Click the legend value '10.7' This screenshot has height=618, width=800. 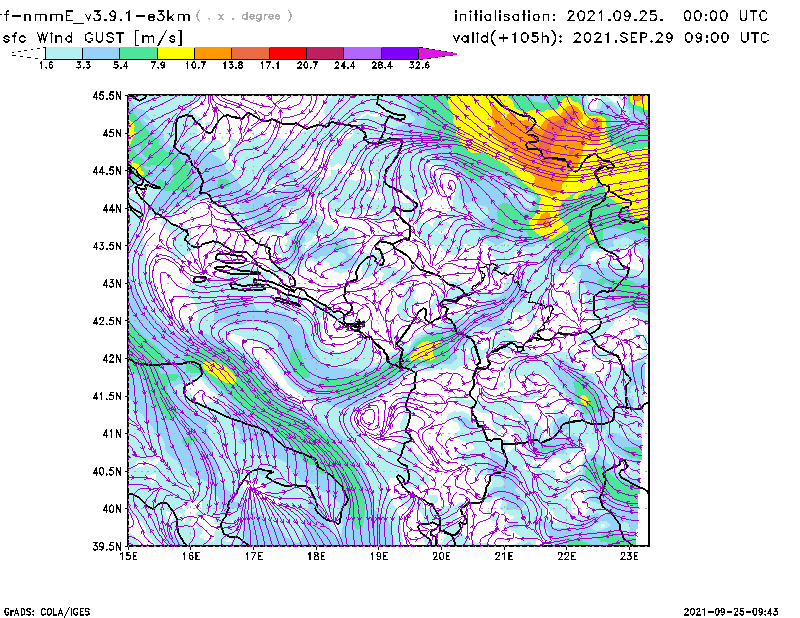click(x=195, y=65)
